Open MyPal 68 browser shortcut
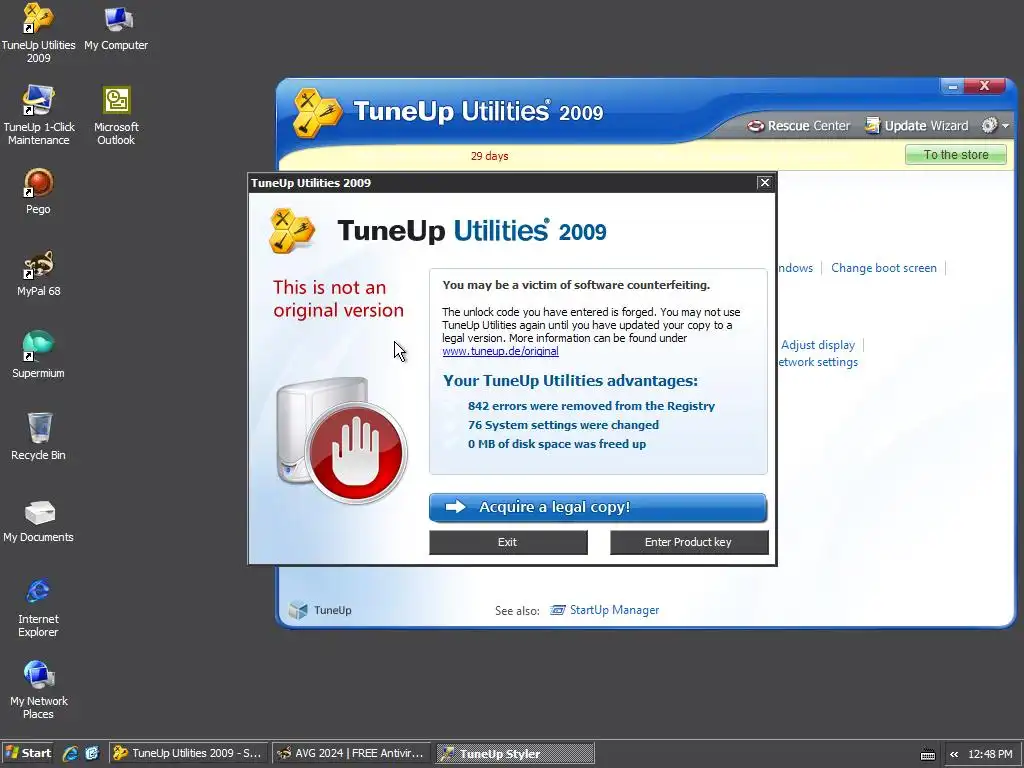The width and height of the screenshot is (1024, 768). (39, 273)
